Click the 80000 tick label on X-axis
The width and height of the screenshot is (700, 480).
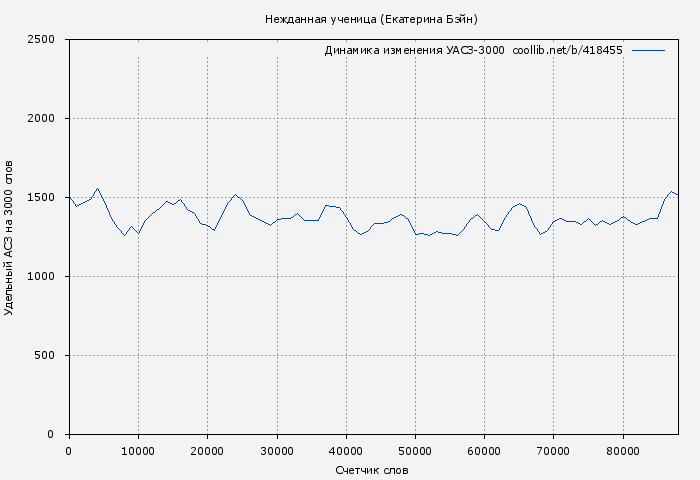pos(623,451)
